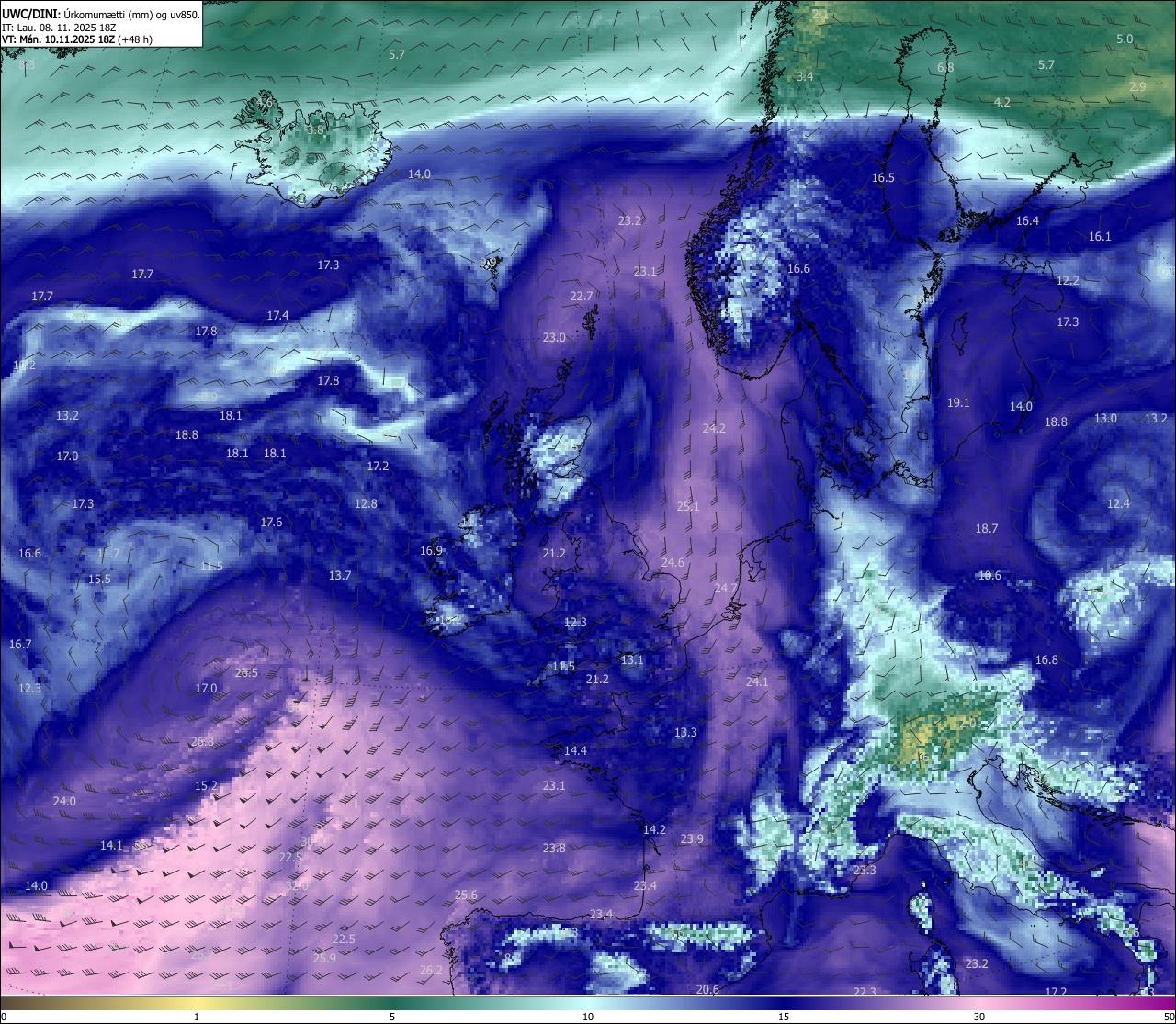Click the colorbar tick label 10
1176x1024 pixels.
(588, 1017)
